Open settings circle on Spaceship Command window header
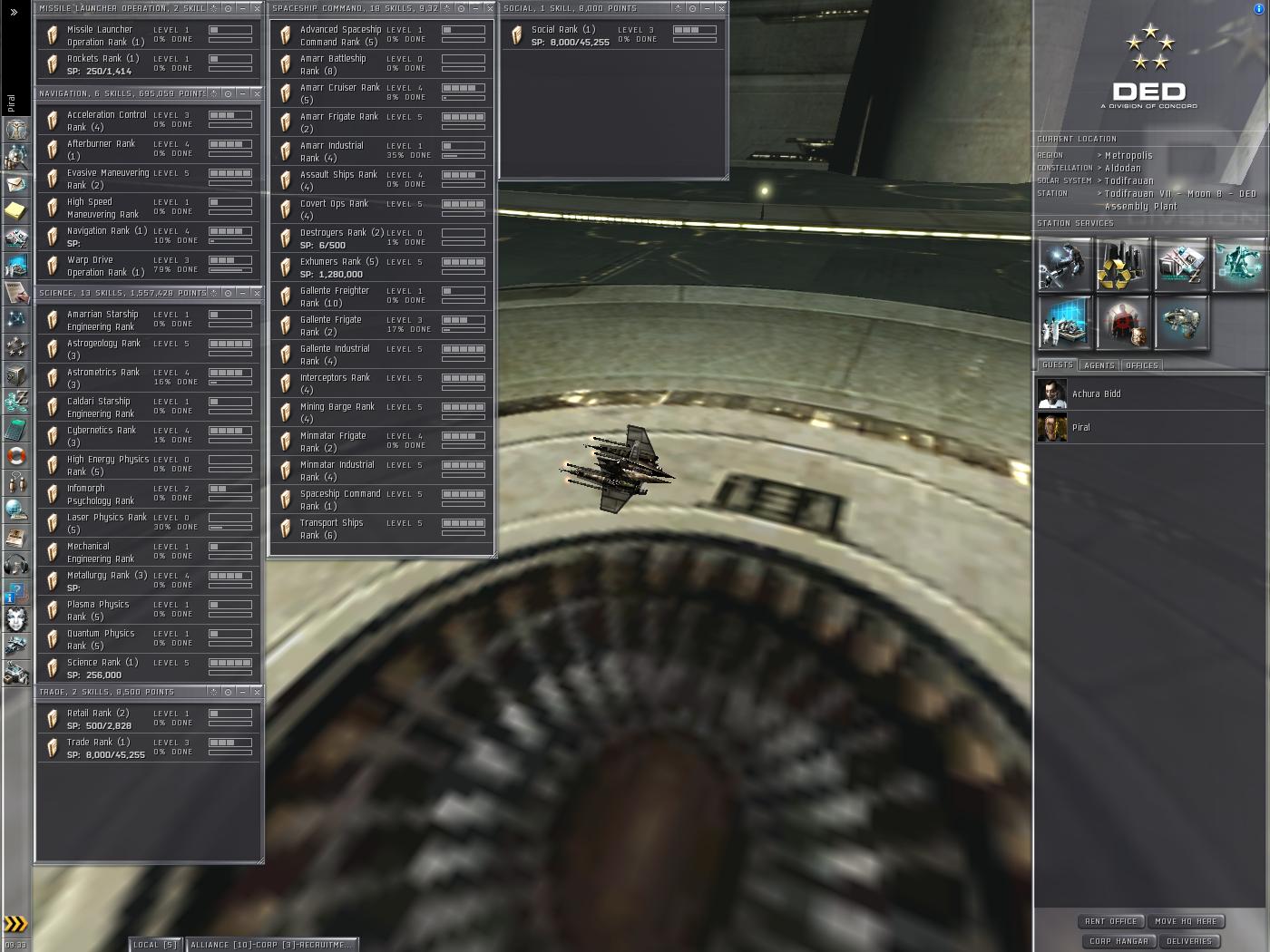1270x952 pixels. (x=460, y=8)
